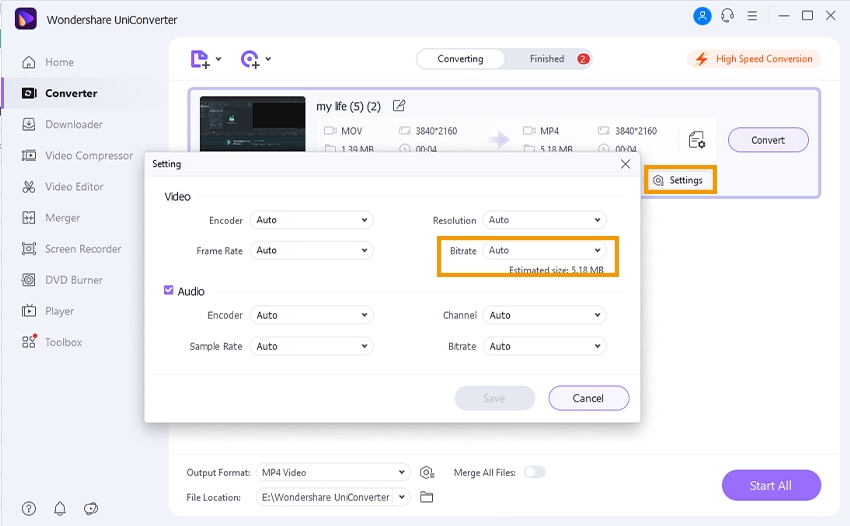Open the user account icon
This screenshot has width=850, height=526.
tap(702, 16)
